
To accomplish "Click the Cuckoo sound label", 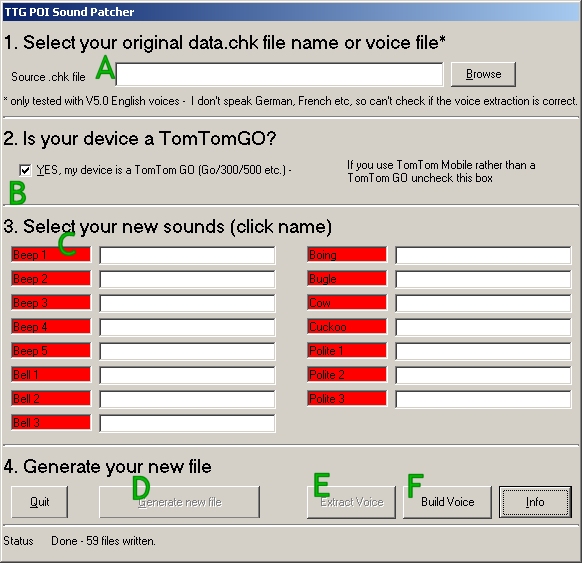I will tap(347, 327).
